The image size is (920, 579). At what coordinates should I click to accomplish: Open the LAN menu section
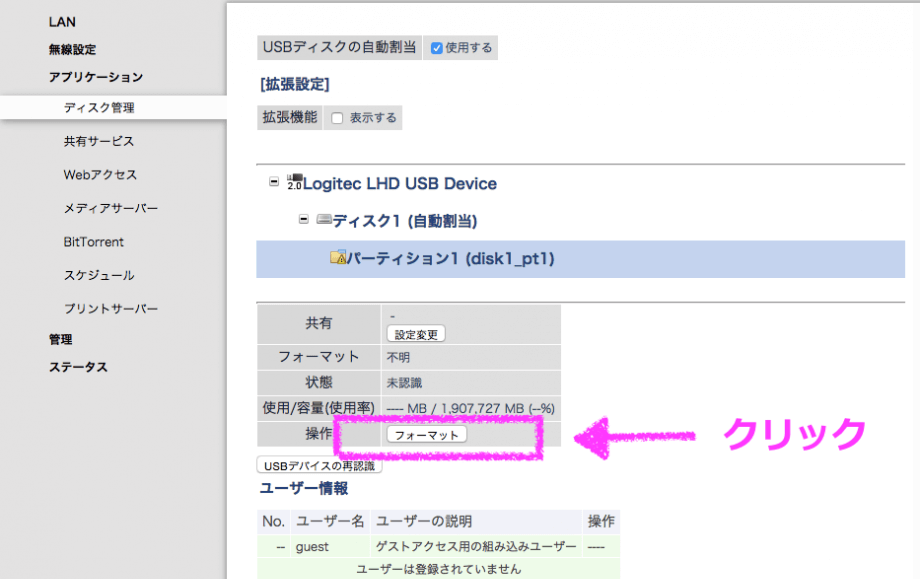click(x=62, y=22)
